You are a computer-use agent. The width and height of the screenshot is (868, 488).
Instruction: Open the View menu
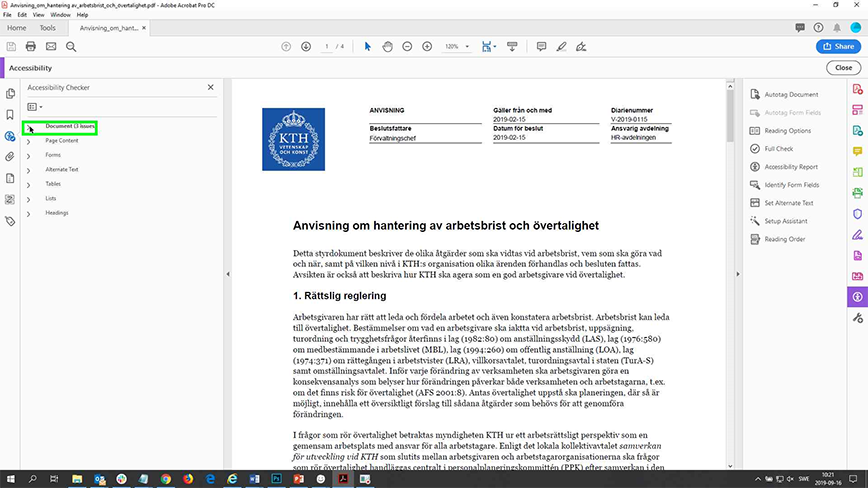(38, 15)
